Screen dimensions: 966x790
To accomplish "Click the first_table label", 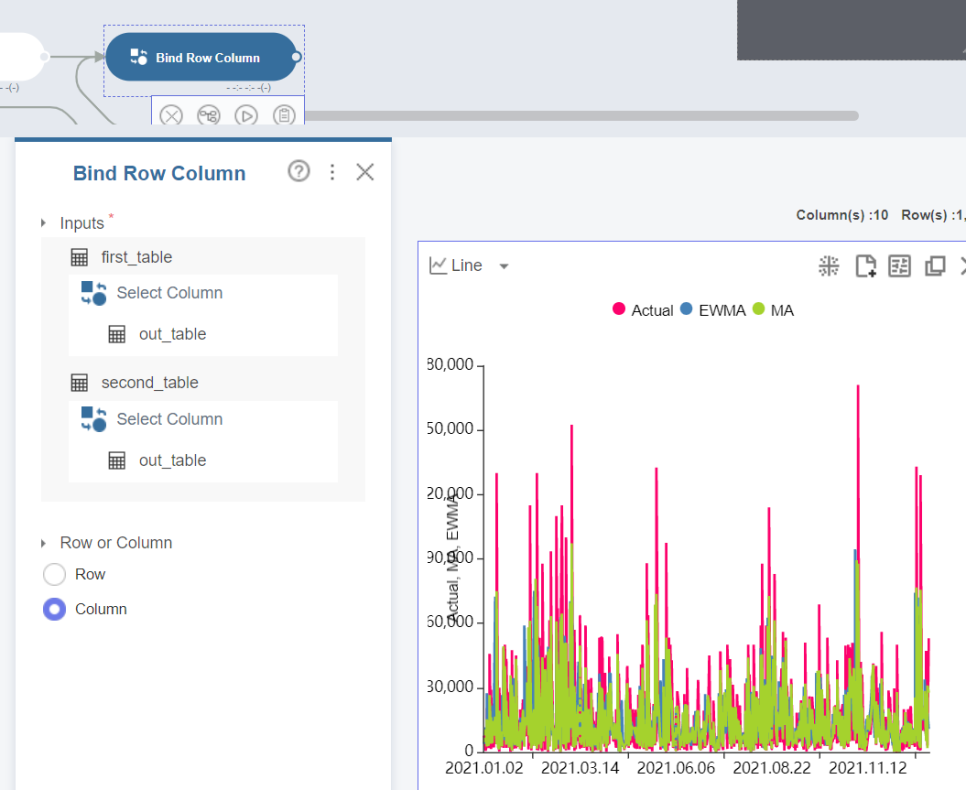I will click(137, 257).
